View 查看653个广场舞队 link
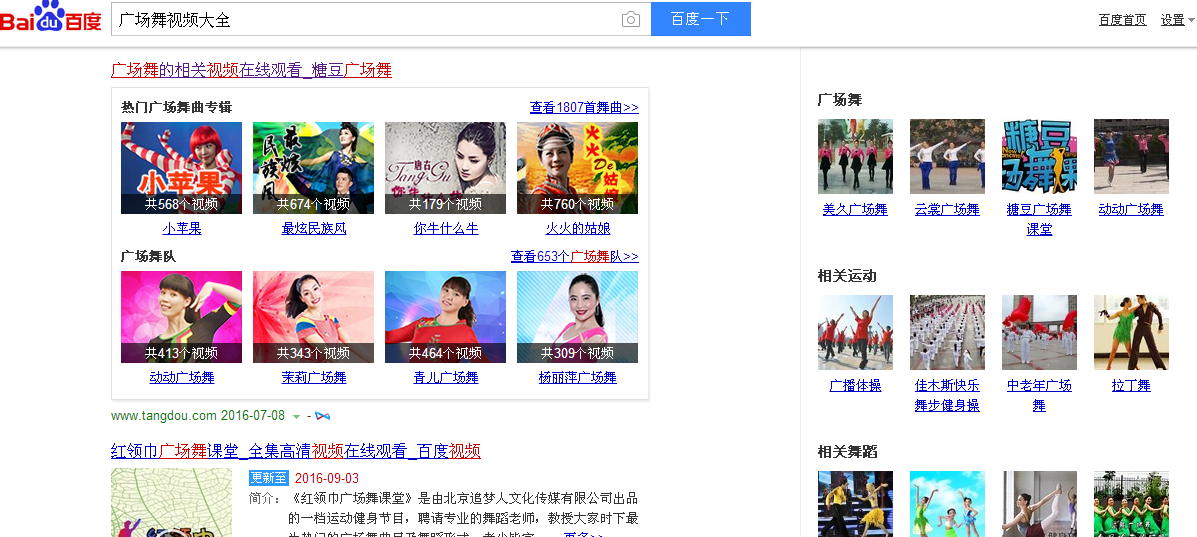1197x537 pixels. [575, 256]
